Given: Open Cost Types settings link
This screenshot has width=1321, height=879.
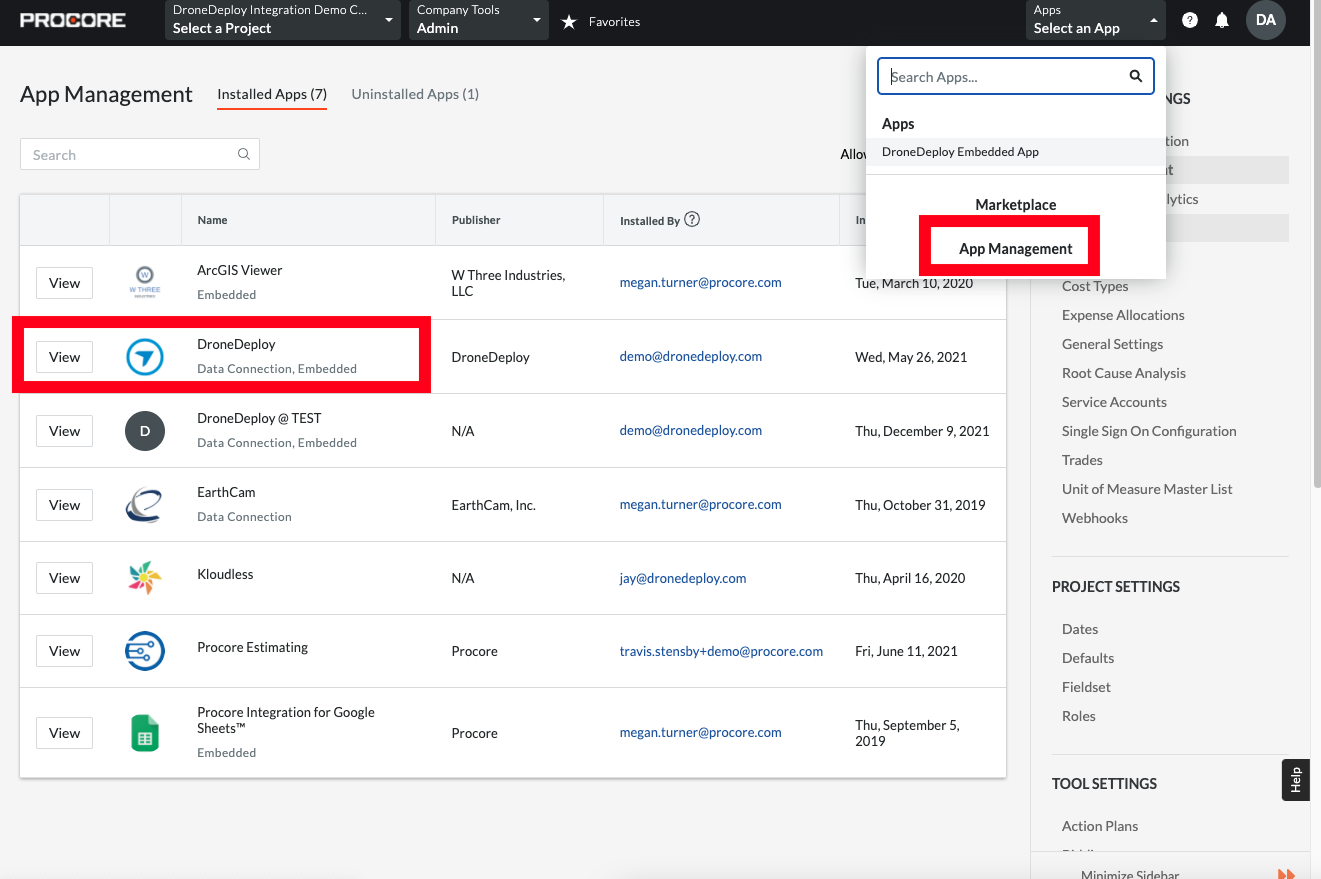Looking at the screenshot, I should click(x=1095, y=286).
